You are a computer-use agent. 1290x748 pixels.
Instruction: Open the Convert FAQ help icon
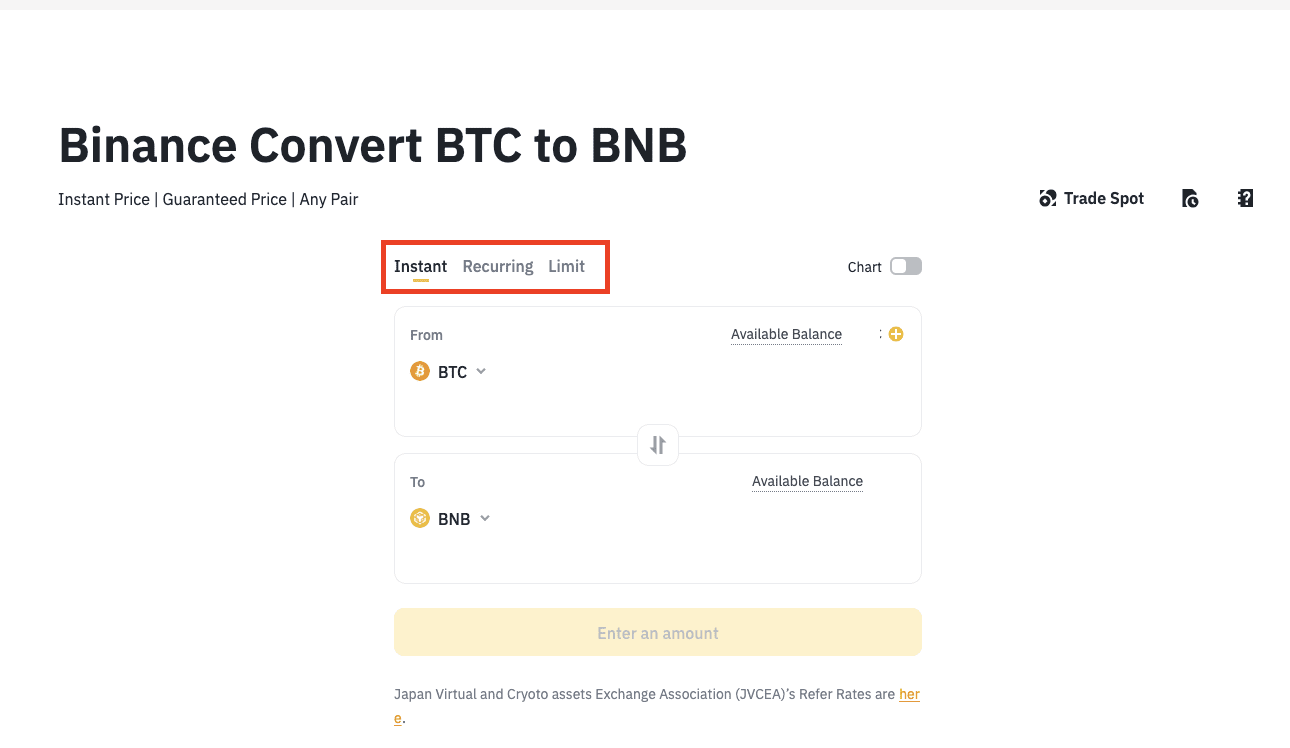[1245, 198]
